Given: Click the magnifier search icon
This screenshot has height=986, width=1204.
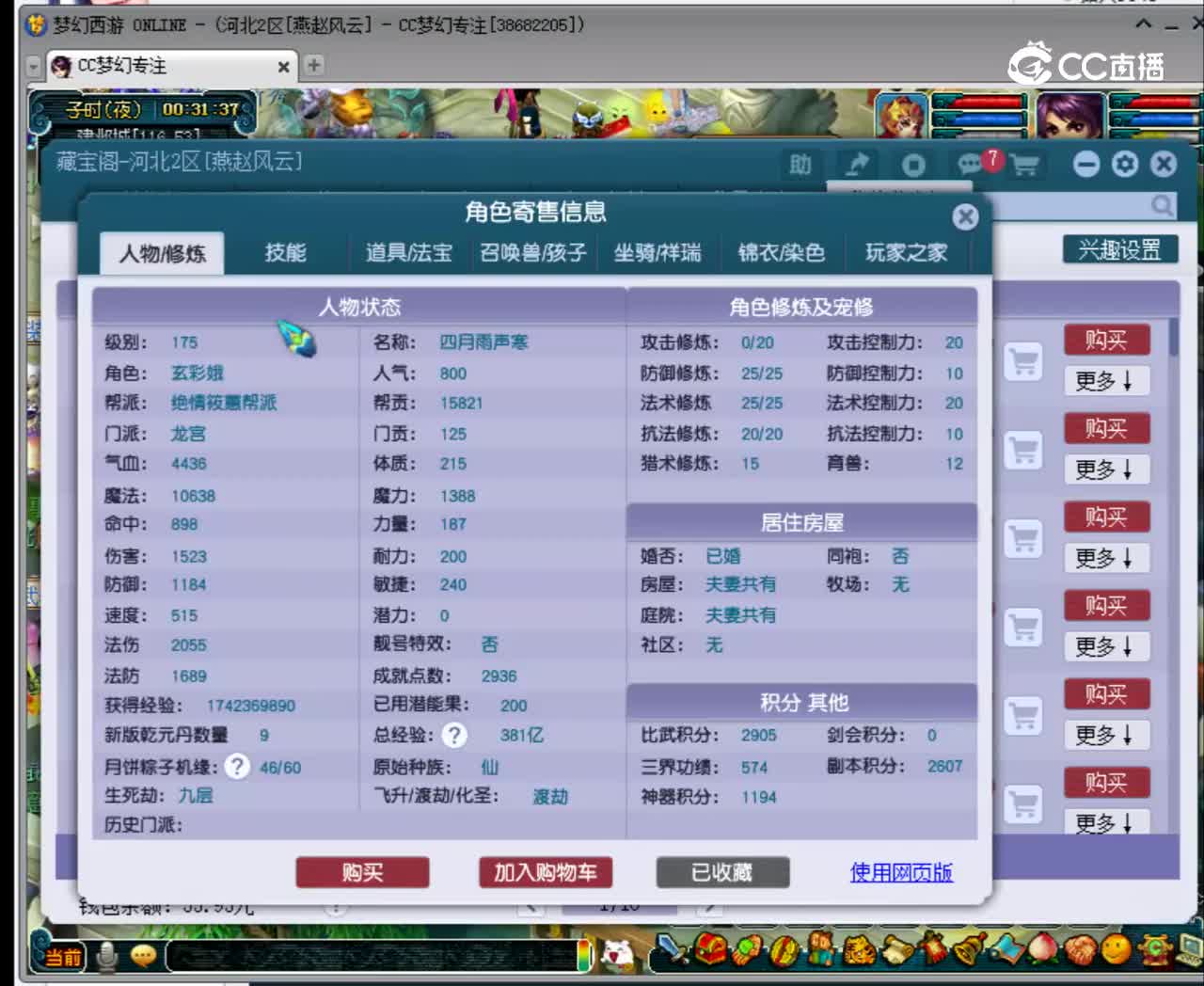Looking at the screenshot, I should [x=1163, y=205].
